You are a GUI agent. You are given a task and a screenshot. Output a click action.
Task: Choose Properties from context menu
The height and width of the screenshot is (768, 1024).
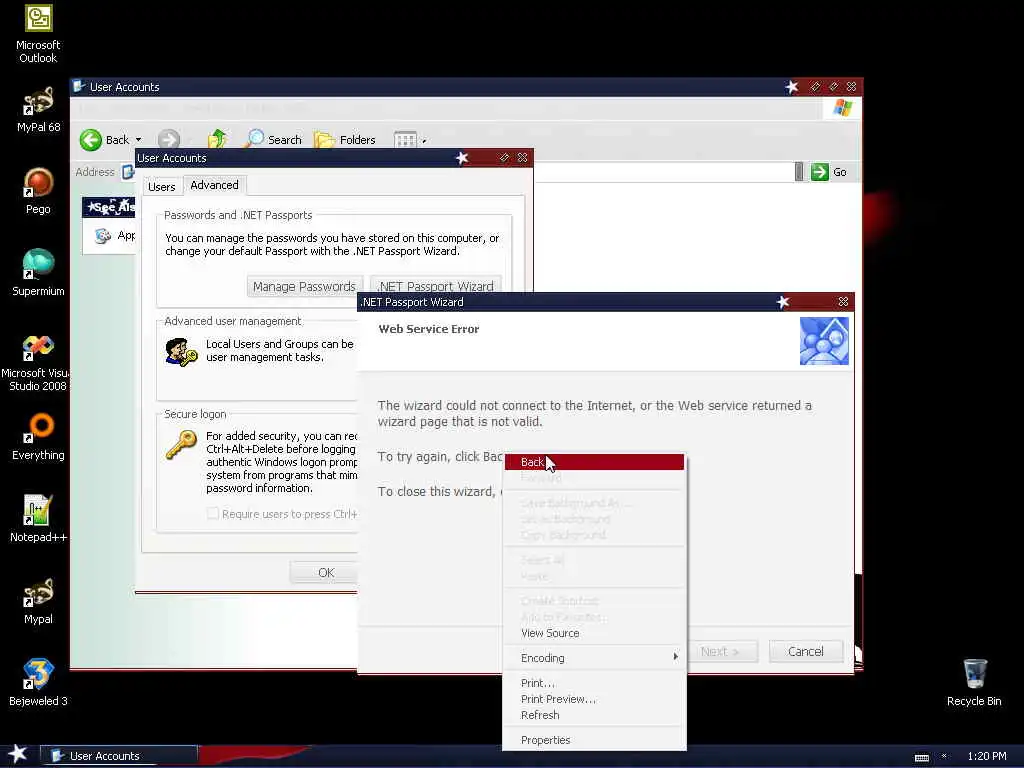click(594, 740)
